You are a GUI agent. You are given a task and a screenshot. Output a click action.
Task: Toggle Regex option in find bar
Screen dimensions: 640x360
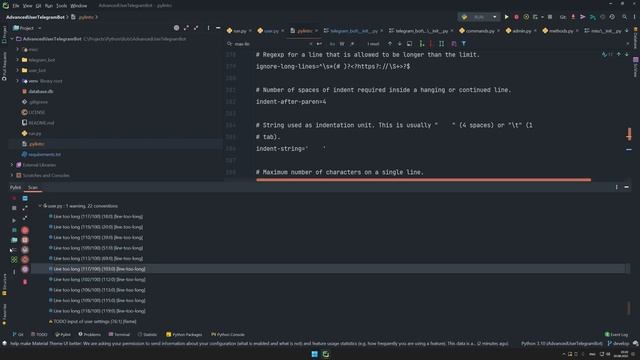pyautogui.click(x=352, y=44)
